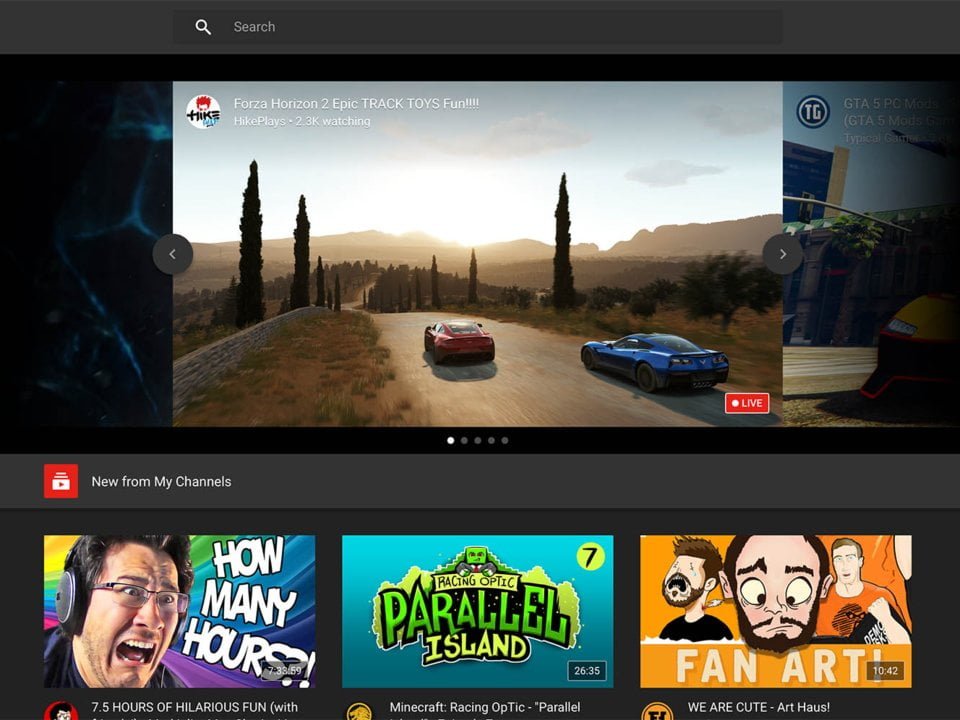Play the How Many Hours thumbnail

coord(179,612)
